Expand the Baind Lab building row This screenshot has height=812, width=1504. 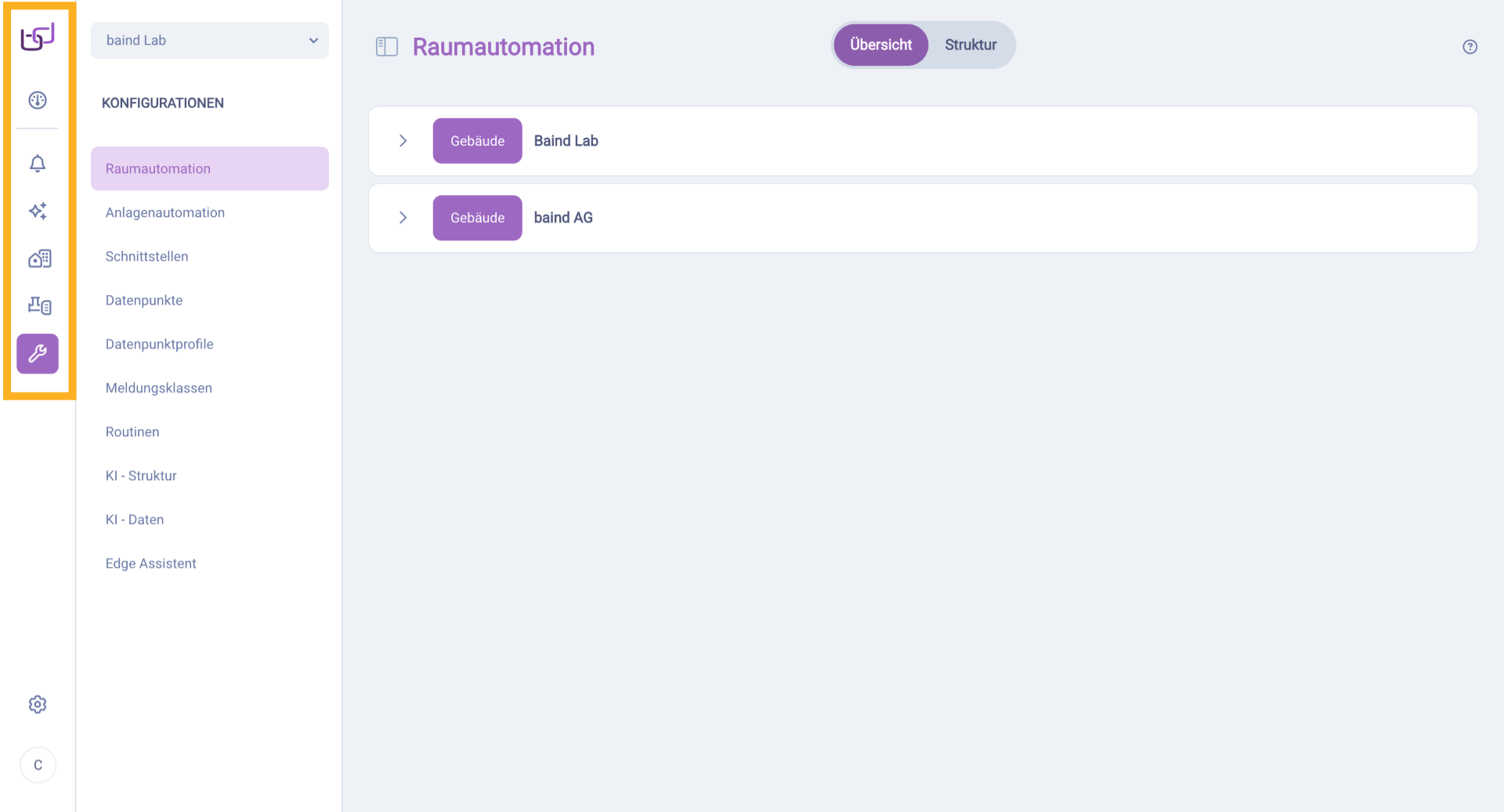(403, 141)
